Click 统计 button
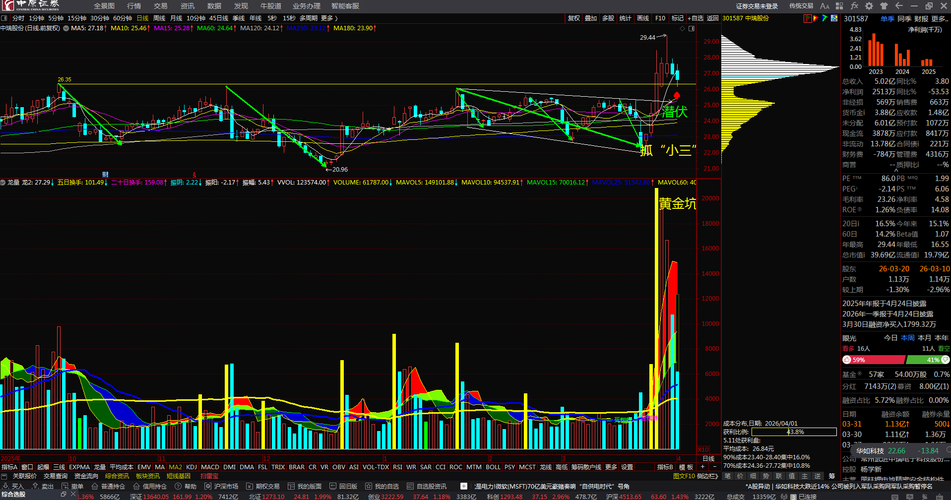 coord(625,18)
